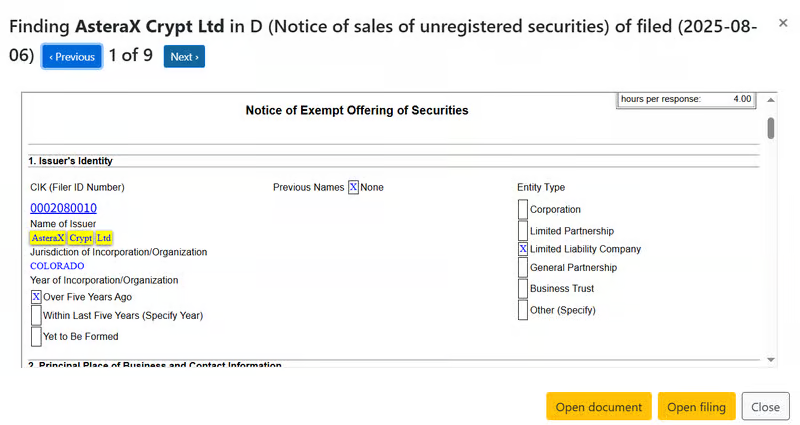Check the Limited Partnership box
The height and width of the screenshot is (425, 800).
[523, 230]
